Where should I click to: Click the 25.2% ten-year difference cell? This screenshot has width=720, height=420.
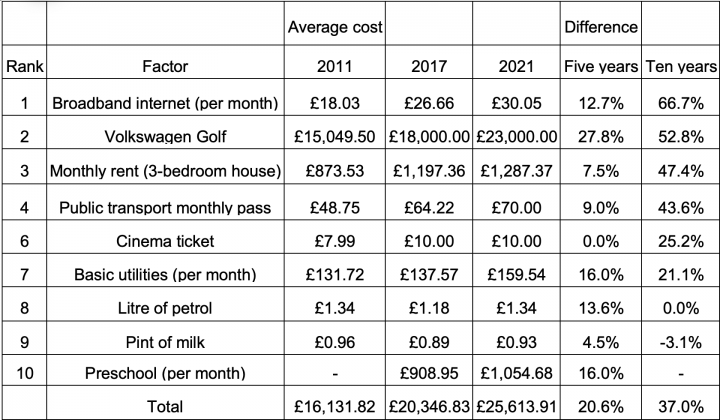(681, 237)
